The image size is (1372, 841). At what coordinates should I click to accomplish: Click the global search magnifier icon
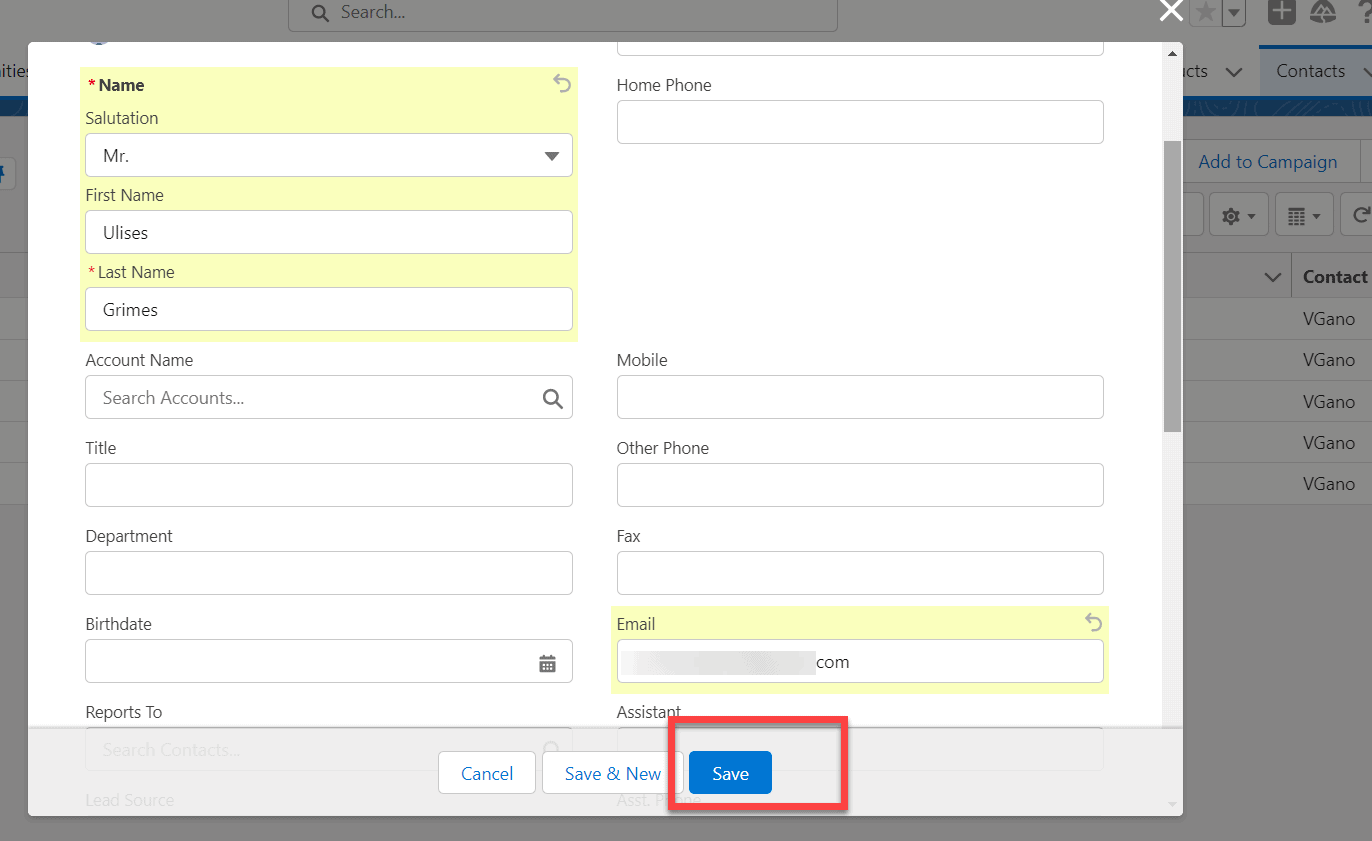(x=319, y=14)
